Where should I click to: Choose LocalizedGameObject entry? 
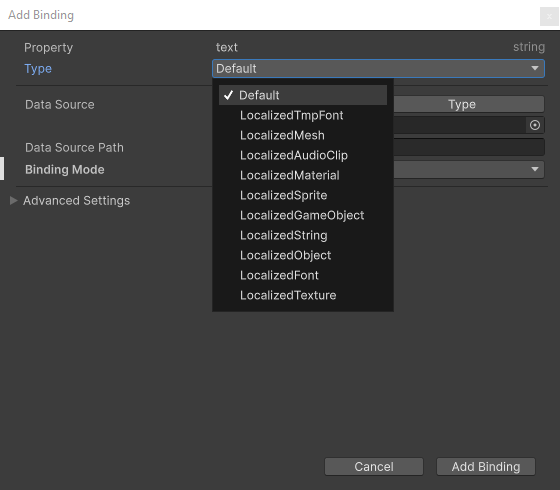pyautogui.click(x=303, y=215)
